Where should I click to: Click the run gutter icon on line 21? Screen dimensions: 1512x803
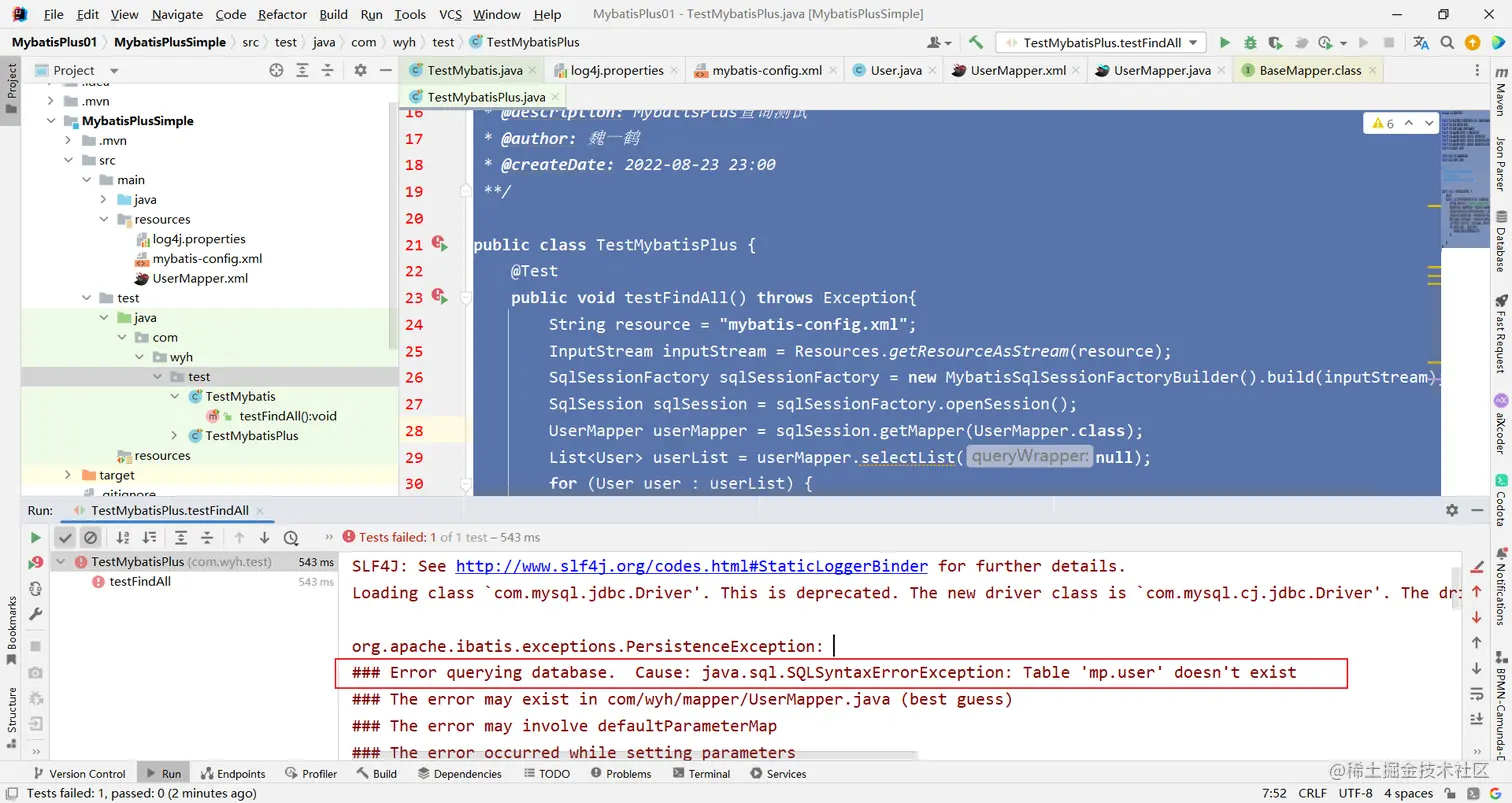[x=438, y=243]
